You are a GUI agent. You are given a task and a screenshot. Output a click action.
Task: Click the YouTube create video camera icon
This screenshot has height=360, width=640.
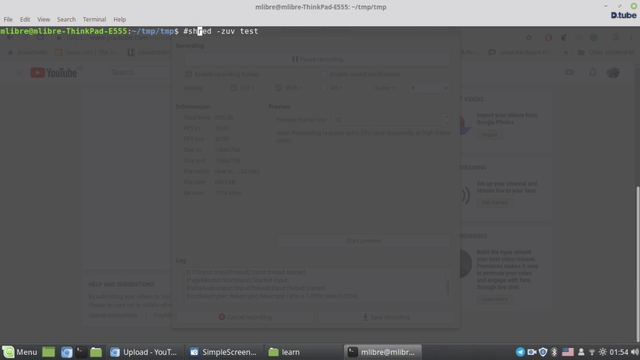pyautogui.click(x=569, y=72)
